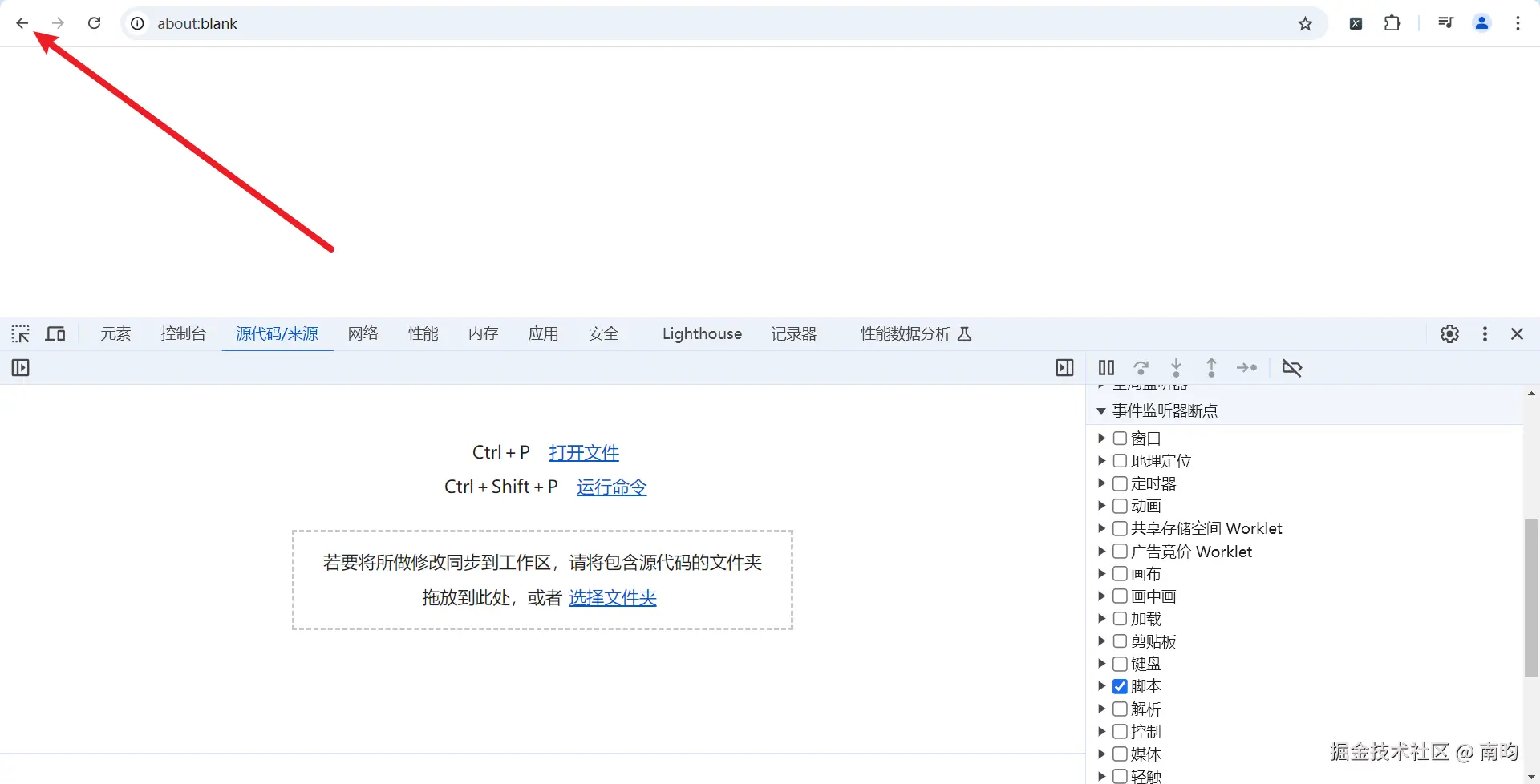
Task: Pause script execution in the debugger
Action: pos(1106,367)
